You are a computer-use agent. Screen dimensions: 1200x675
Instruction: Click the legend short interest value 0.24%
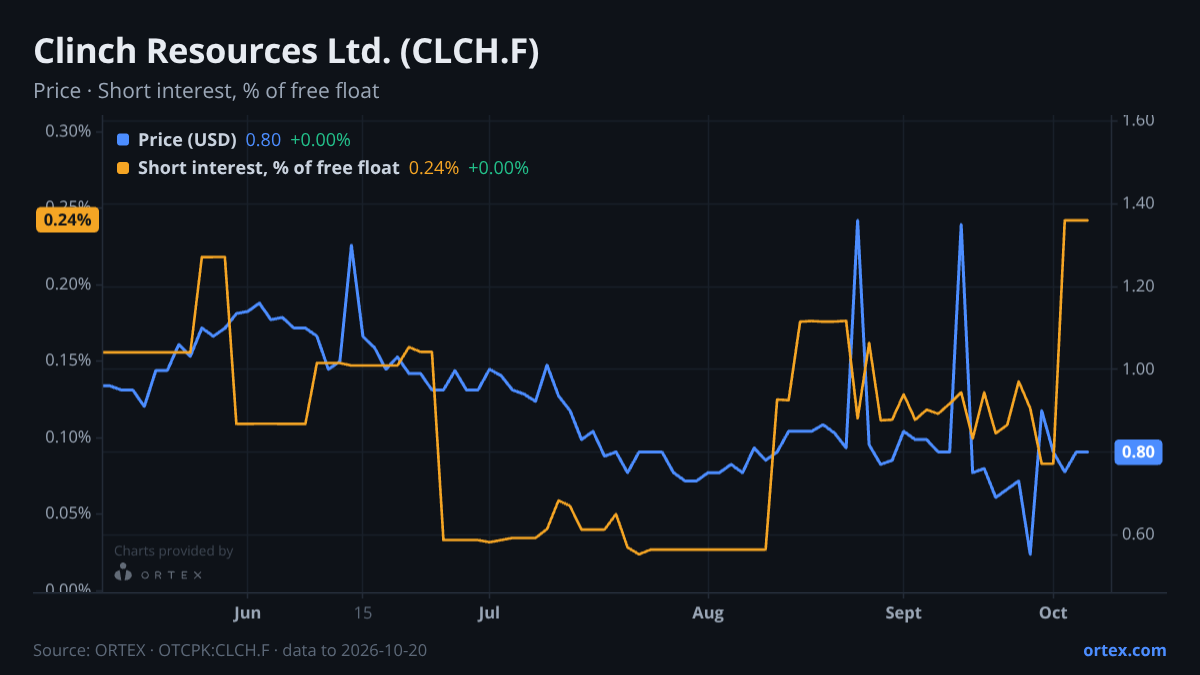click(x=434, y=168)
